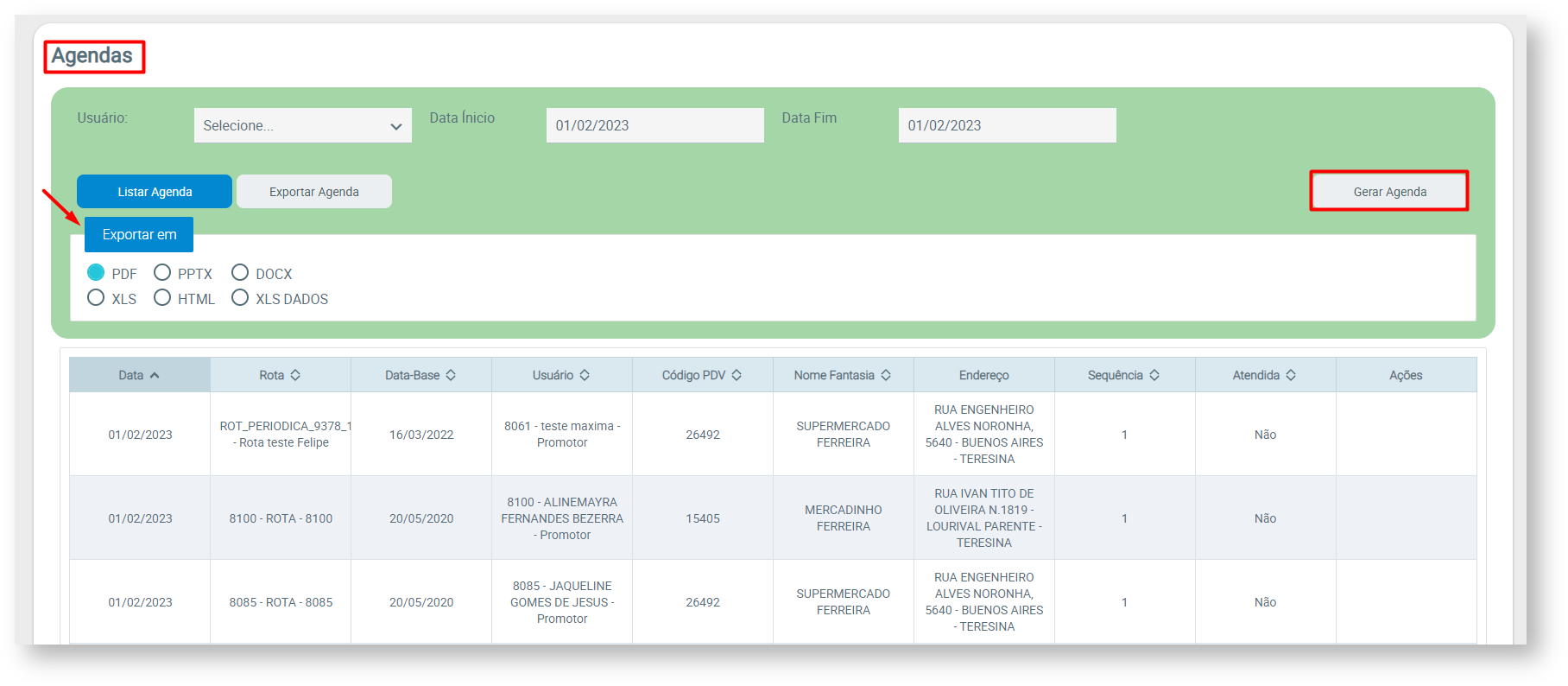The height and width of the screenshot is (686, 1568).
Task: Click the Listar Agenda tab
Action: pos(155,192)
